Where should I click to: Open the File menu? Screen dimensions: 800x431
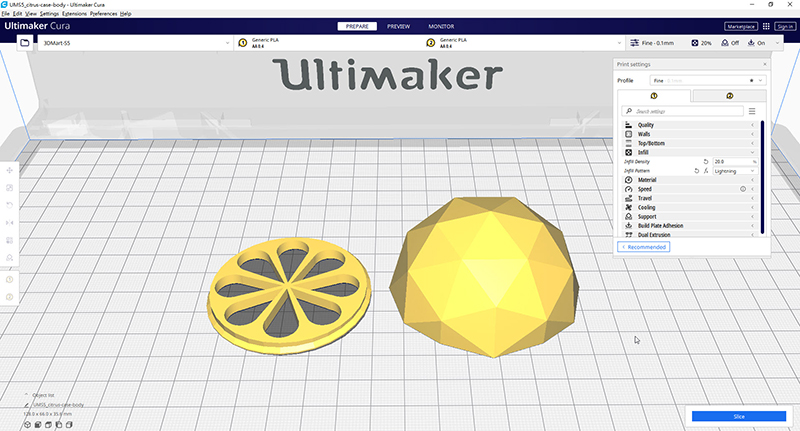coord(6,14)
